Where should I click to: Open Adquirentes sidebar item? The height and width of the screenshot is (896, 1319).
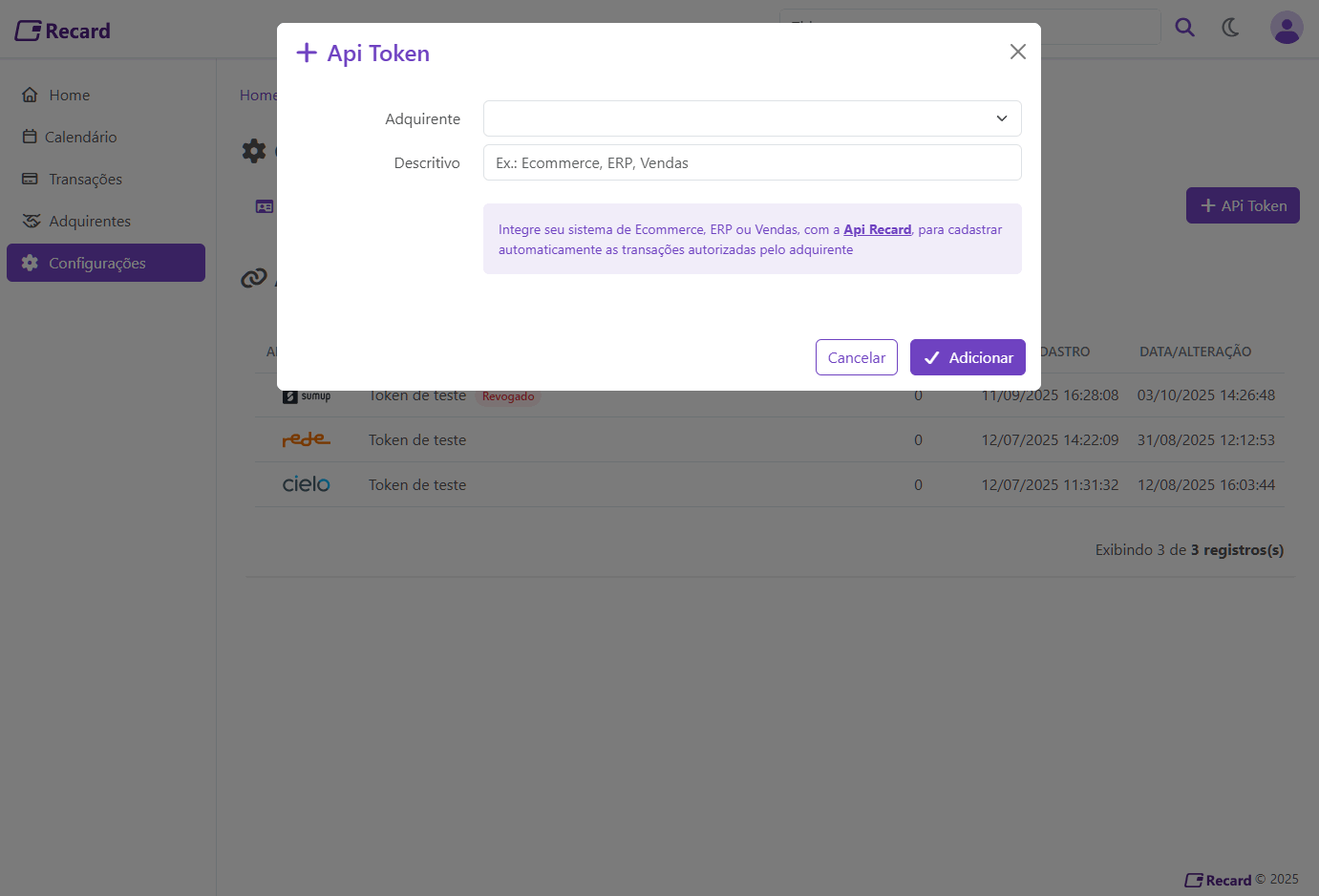(90, 222)
